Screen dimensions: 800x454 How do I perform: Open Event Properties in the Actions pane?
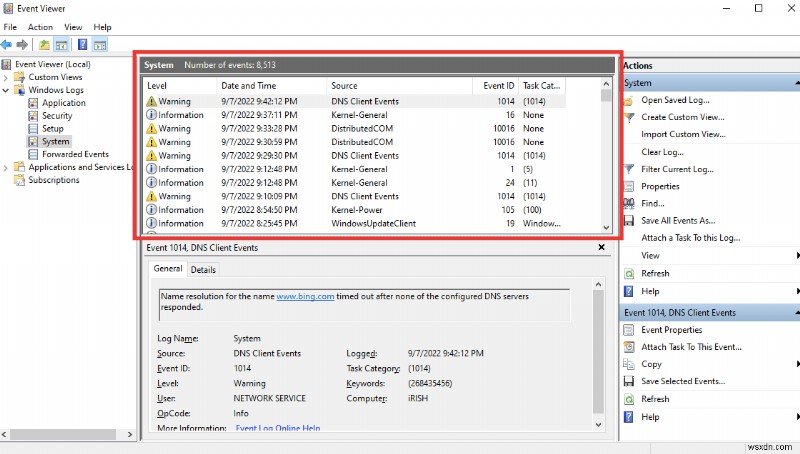click(x=671, y=330)
